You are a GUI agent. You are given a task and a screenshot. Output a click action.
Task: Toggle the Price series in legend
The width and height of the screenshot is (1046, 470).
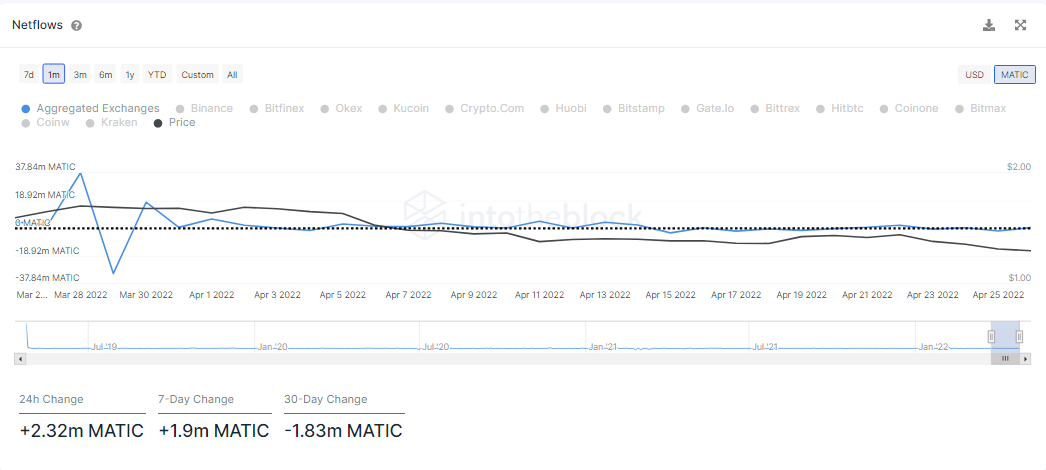pyautogui.click(x=175, y=123)
